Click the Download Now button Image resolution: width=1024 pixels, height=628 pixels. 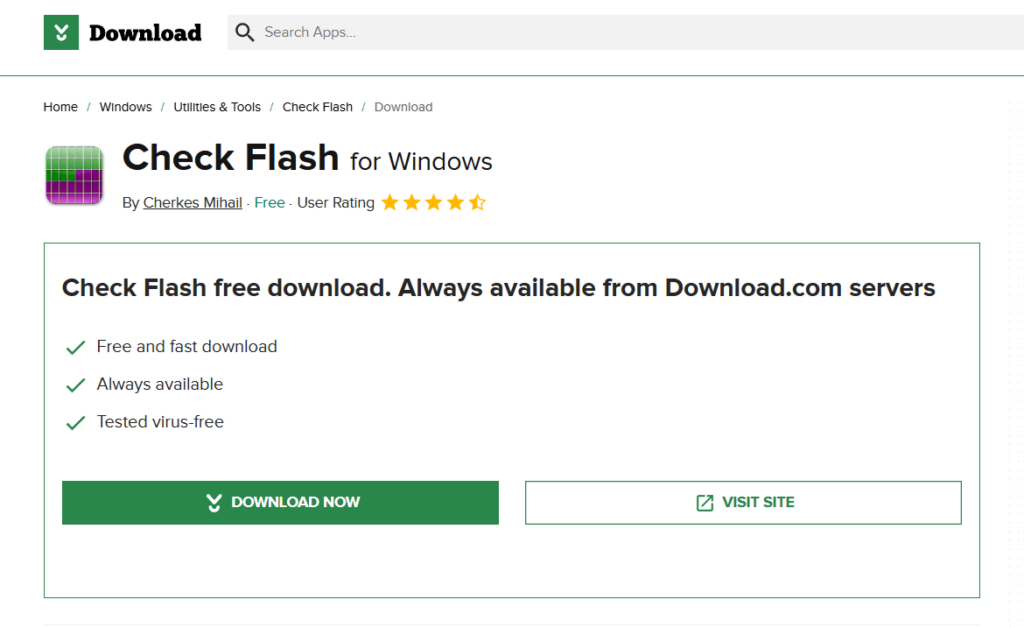tap(280, 502)
